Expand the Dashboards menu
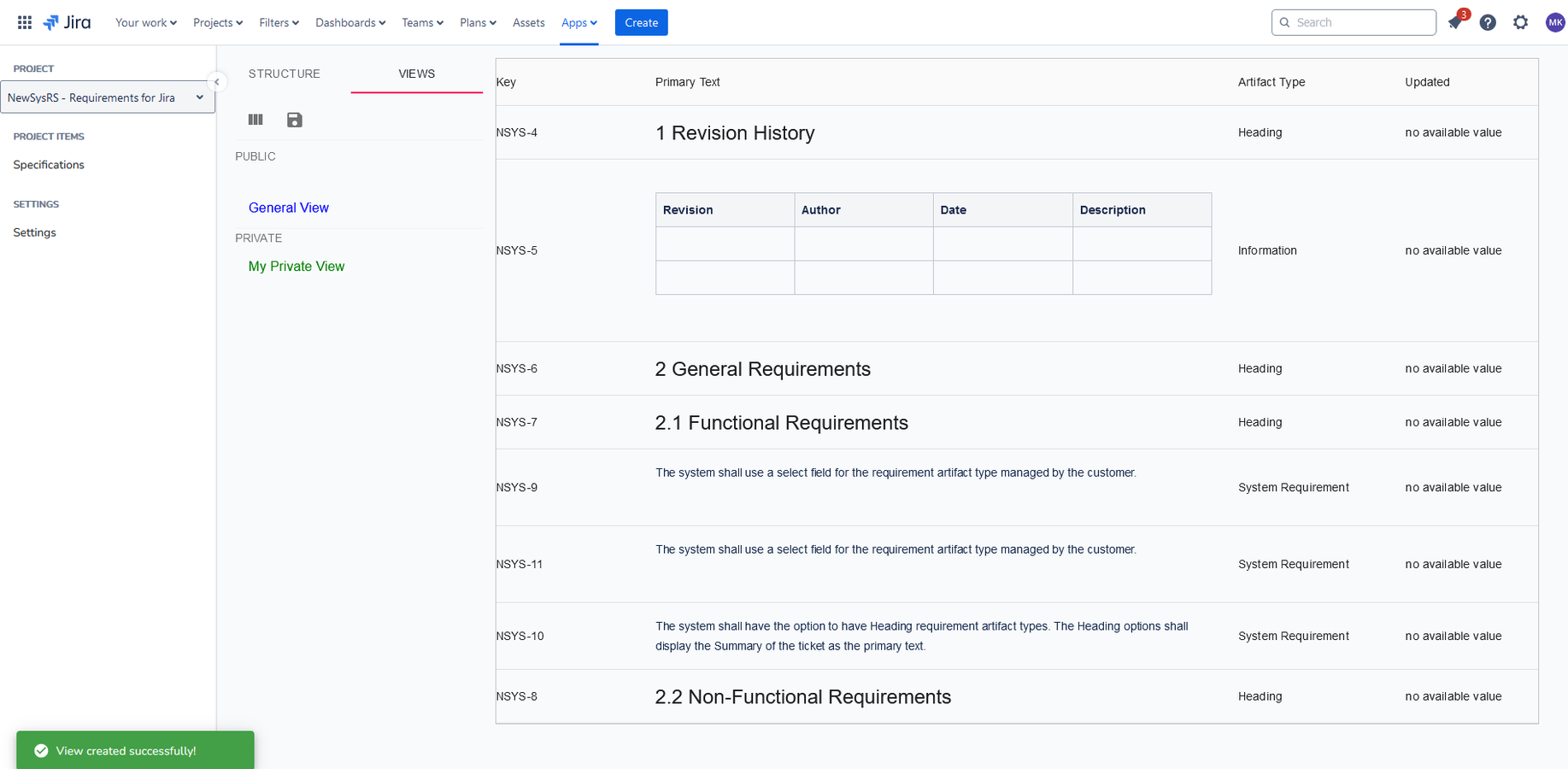The image size is (1568, 769). 350,22
